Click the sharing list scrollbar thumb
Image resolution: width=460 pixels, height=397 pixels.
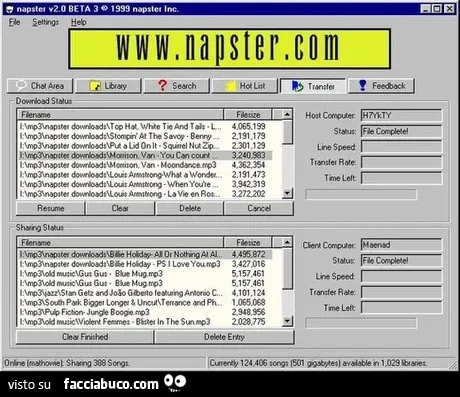pyautogui.click(x=287, y=268)
